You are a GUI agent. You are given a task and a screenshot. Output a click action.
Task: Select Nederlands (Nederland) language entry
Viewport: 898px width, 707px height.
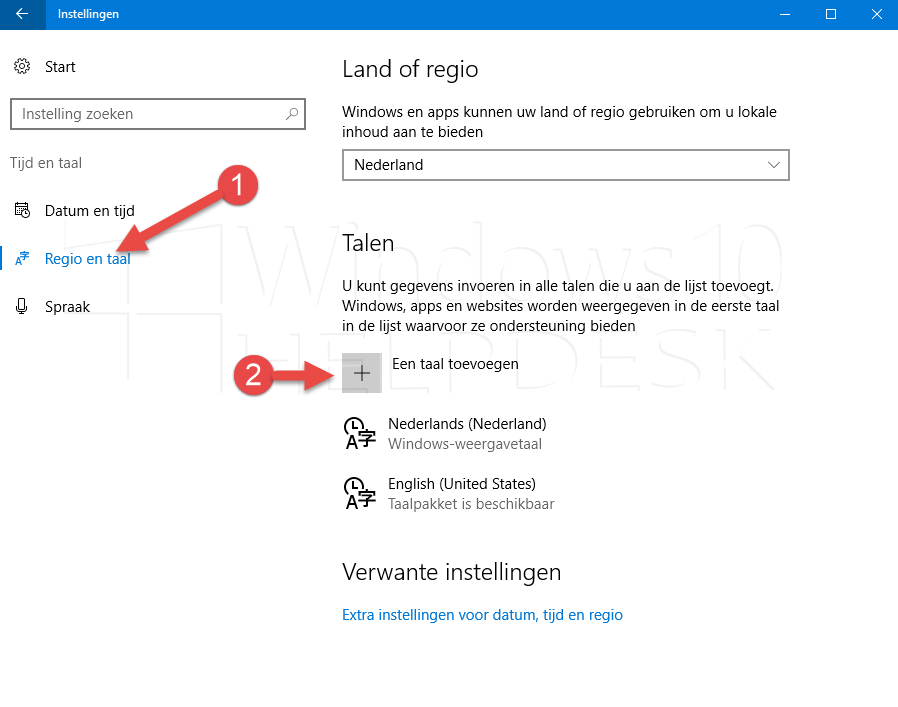tap(444, 434)
